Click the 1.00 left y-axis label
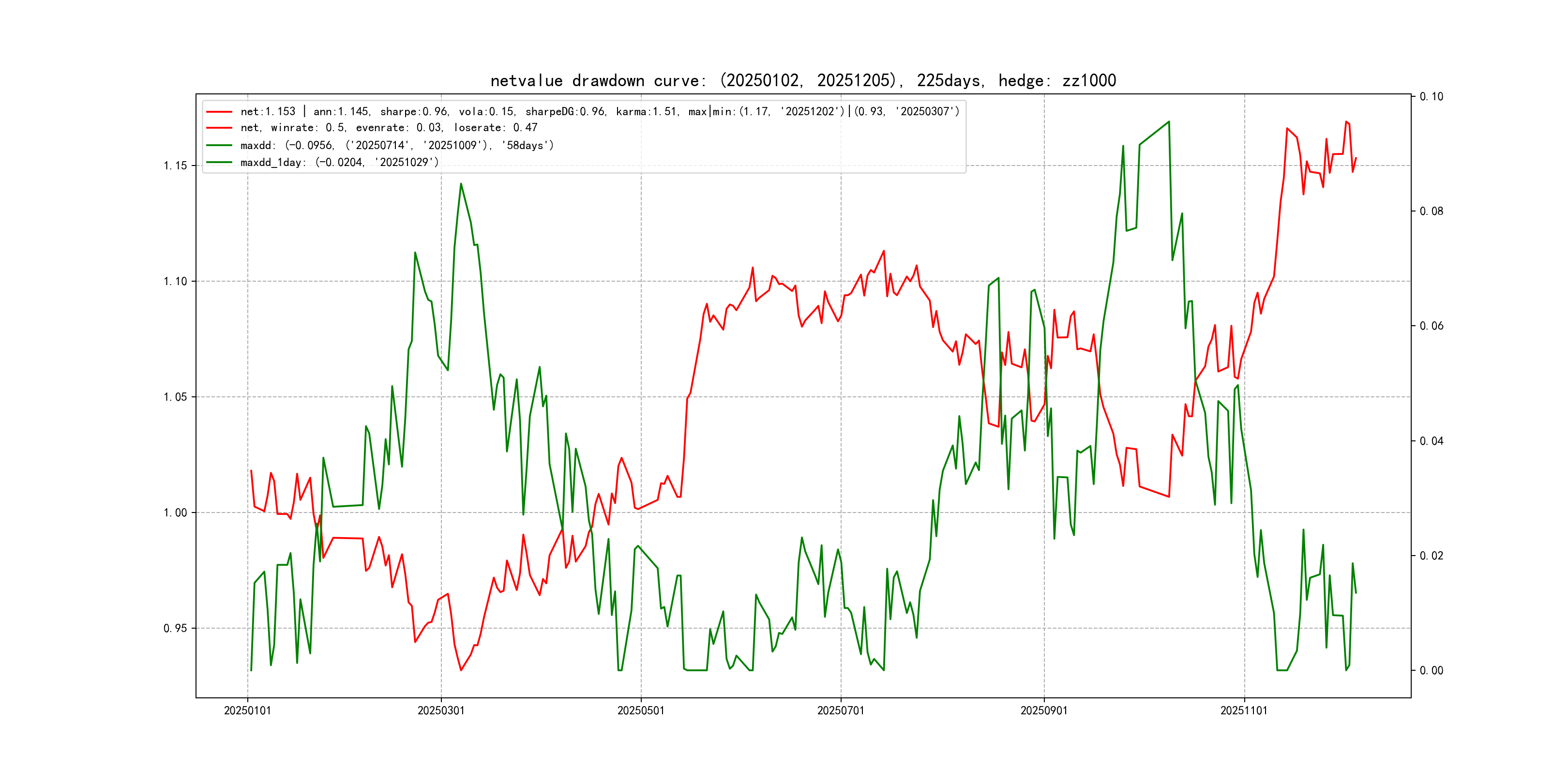1568x784 pixels. [175, 513]
